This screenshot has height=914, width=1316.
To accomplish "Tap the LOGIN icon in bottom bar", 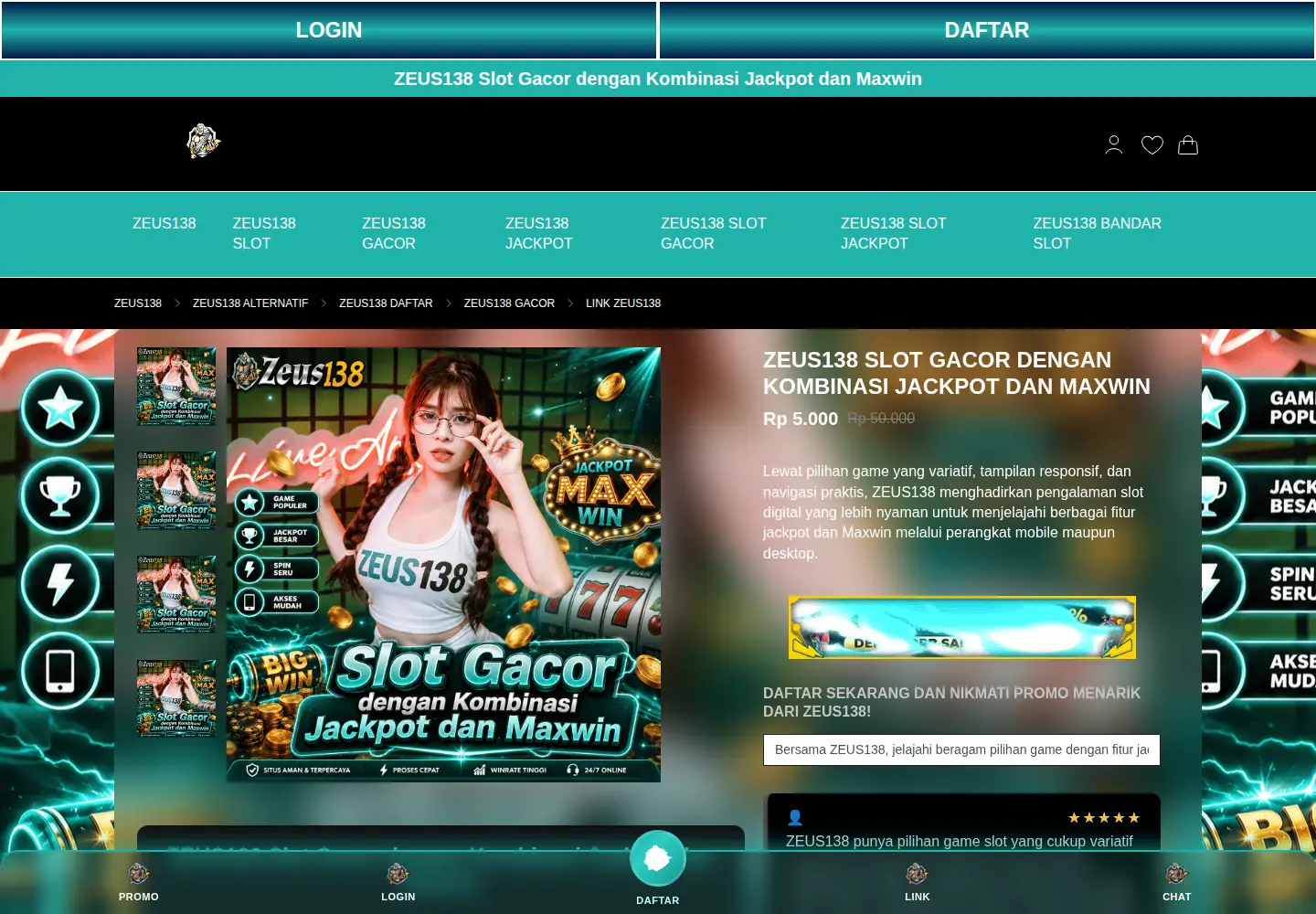I will (398, 874).
